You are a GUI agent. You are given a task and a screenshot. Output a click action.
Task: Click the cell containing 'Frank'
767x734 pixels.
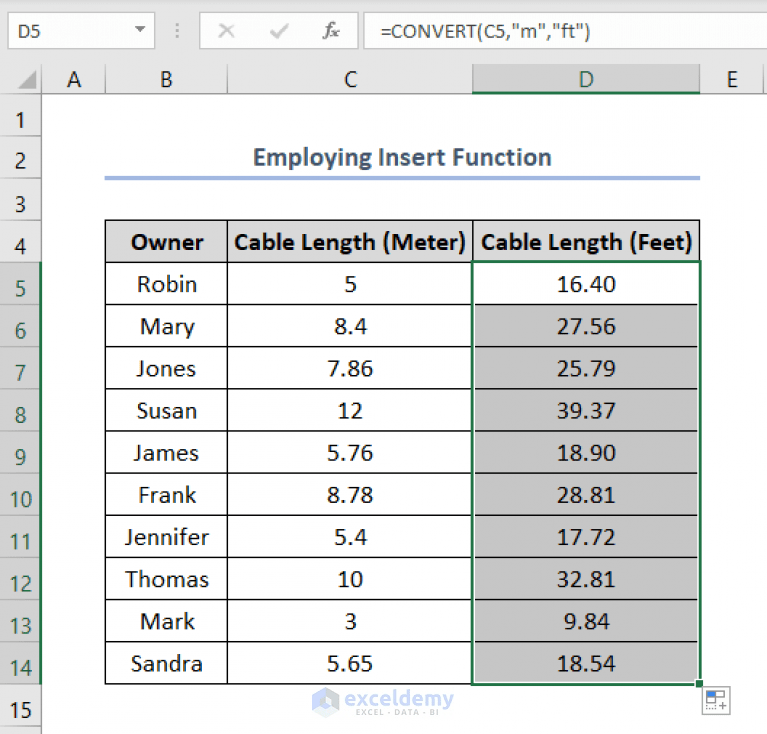[x=166, y=494]
